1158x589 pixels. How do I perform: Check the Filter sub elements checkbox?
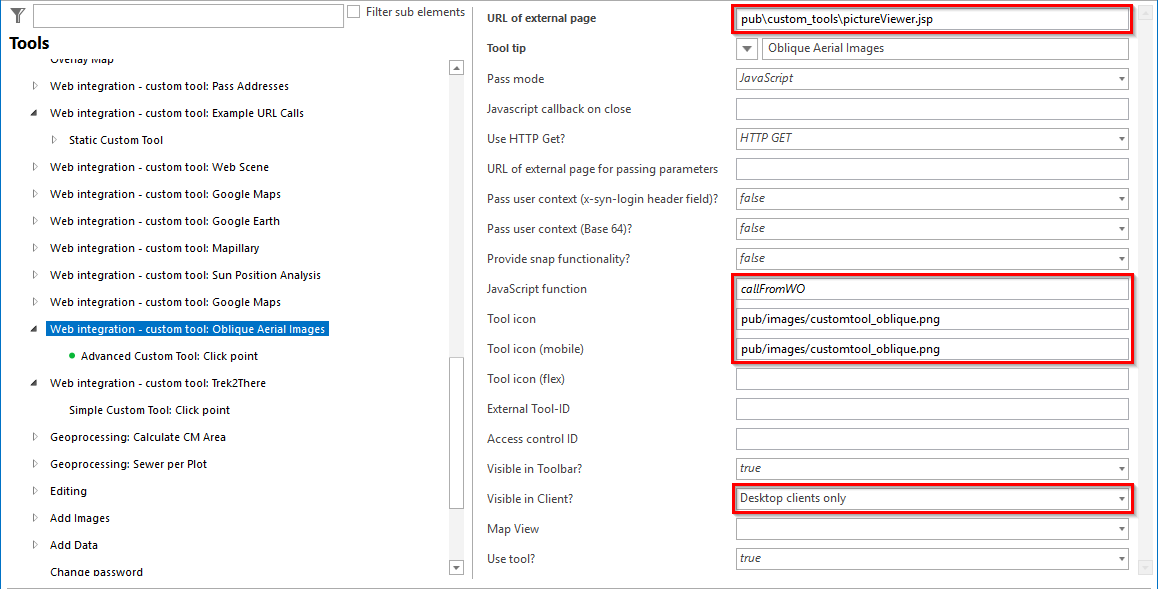[352, 11]
